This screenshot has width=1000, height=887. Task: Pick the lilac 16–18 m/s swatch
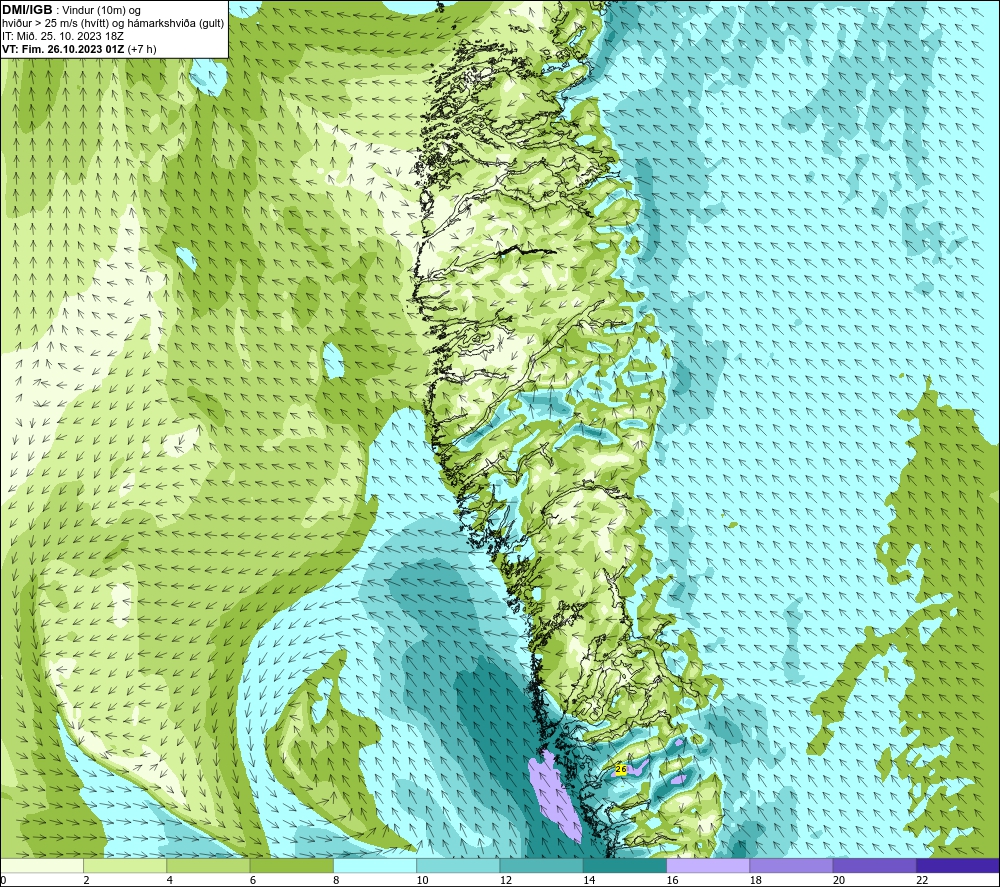(x=708, y=865)
